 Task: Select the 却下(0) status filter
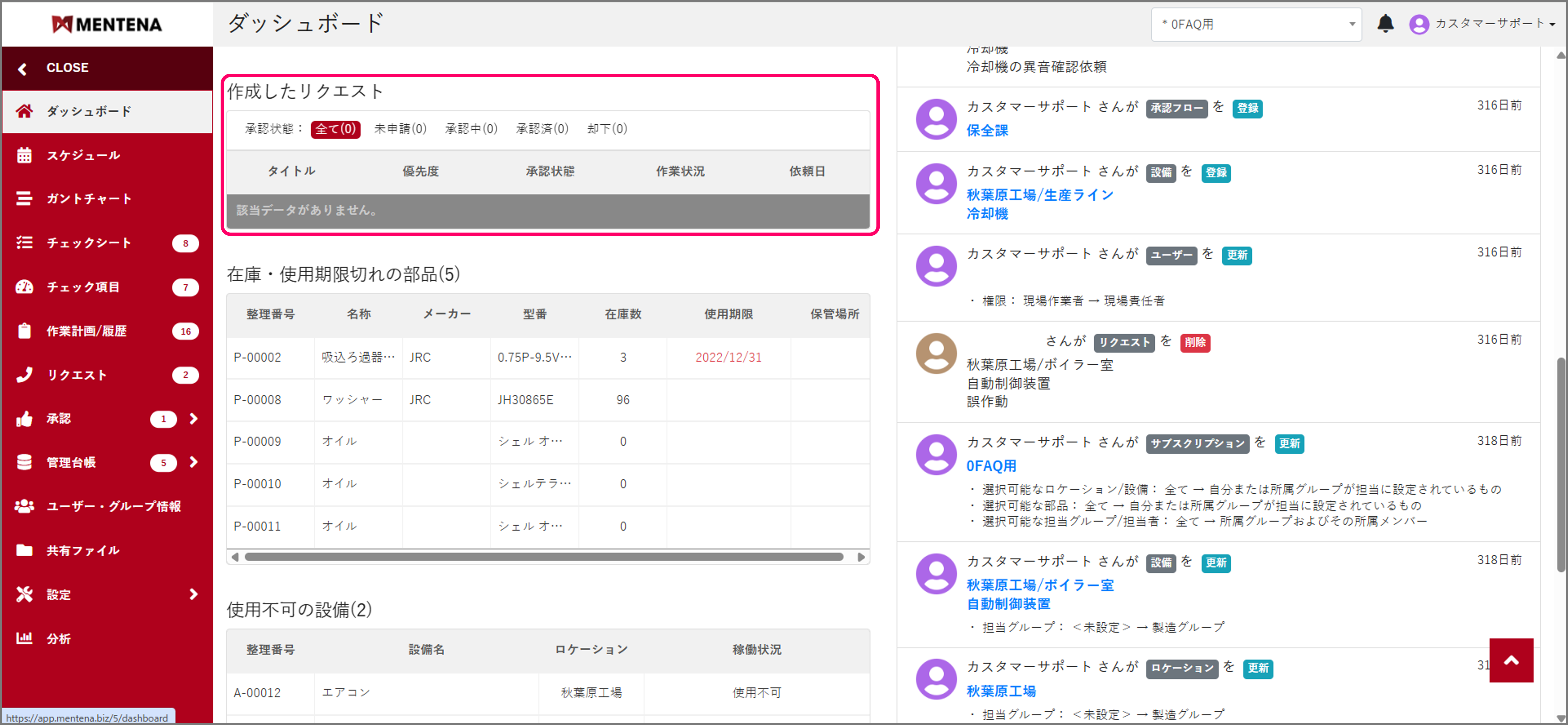(x=606, y=129)
